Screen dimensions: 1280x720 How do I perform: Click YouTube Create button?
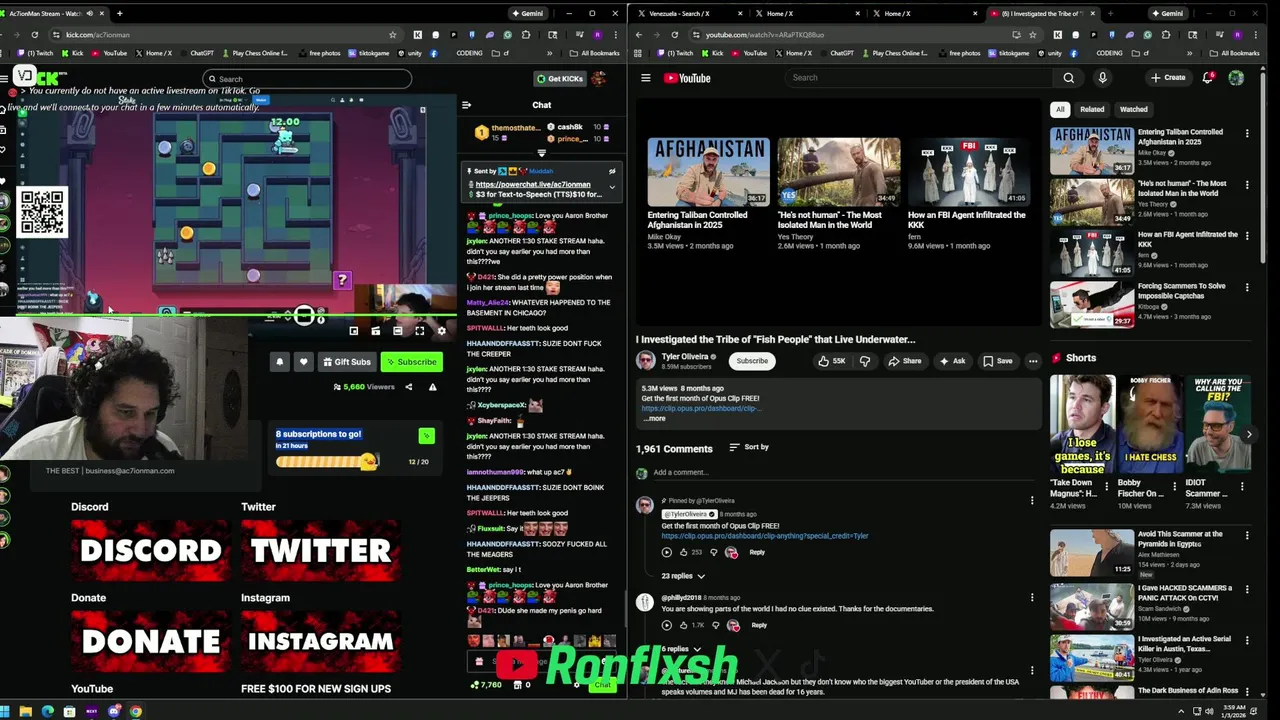pyautogui.click(x=1168, y=78)
